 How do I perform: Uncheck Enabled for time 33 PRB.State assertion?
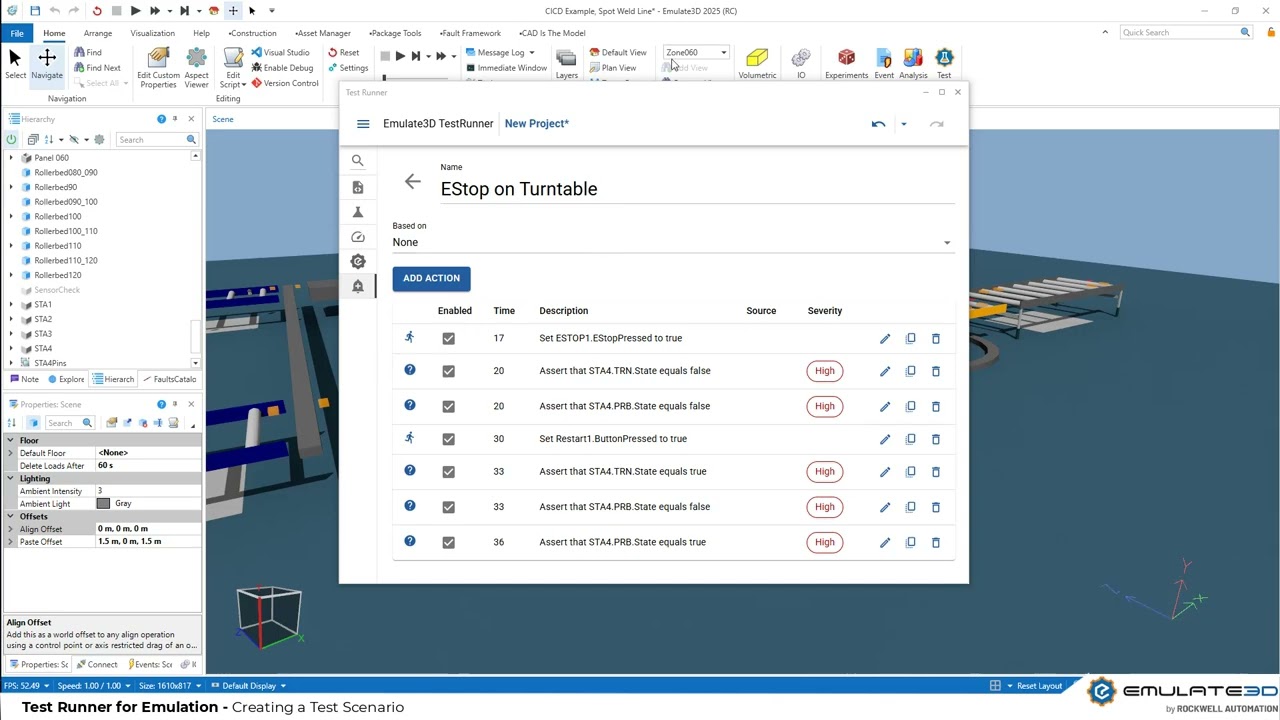[448, 507]
